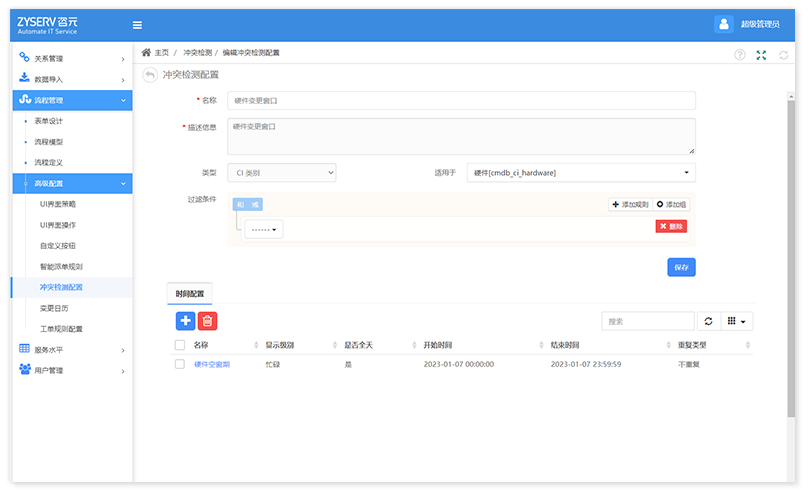Open 变更日历 in the sidebar
The height and width of the screenshot is (495, 808).
(x=54, y=308)
